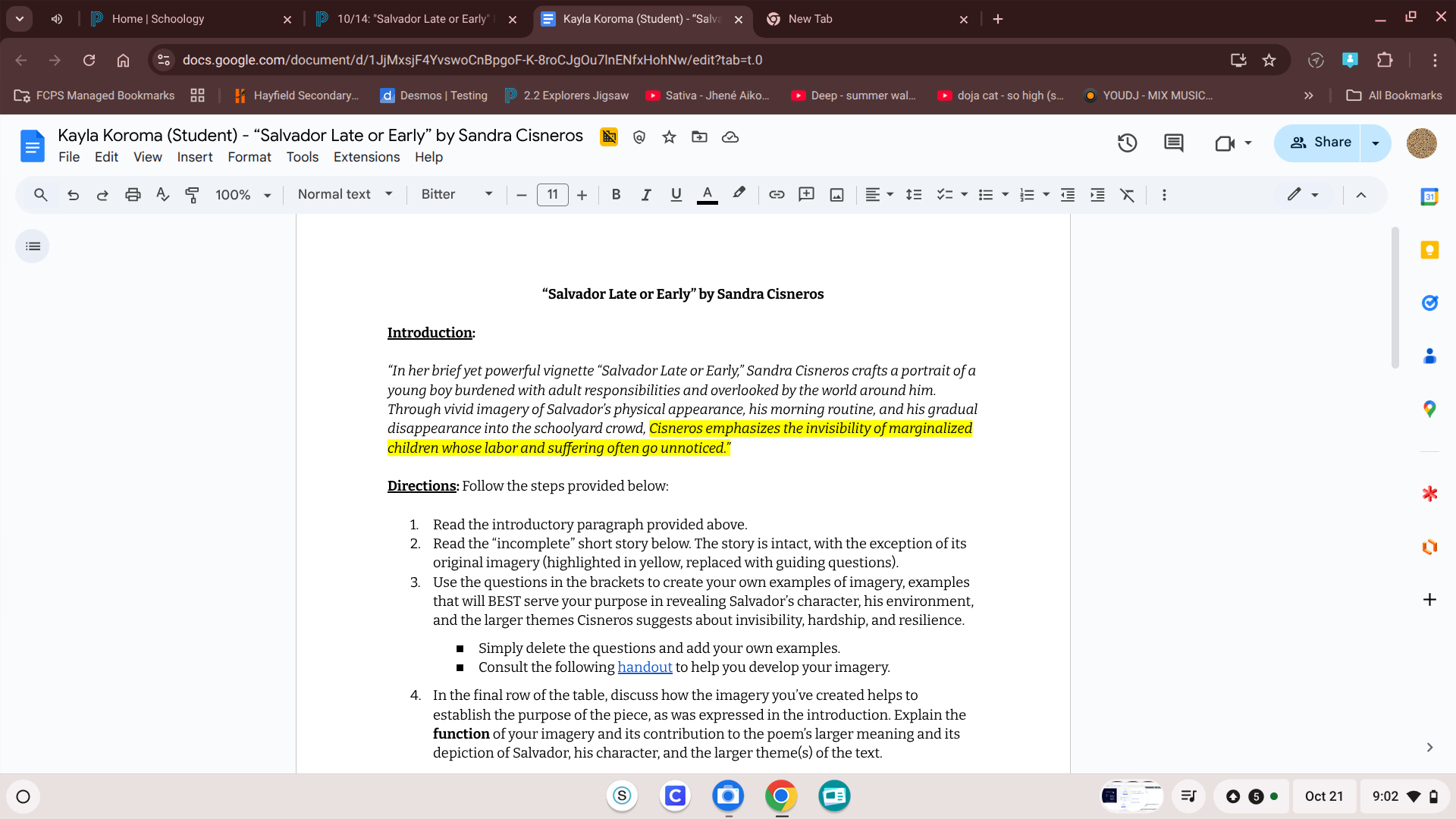Toggle bold formatting

point(616,195)
